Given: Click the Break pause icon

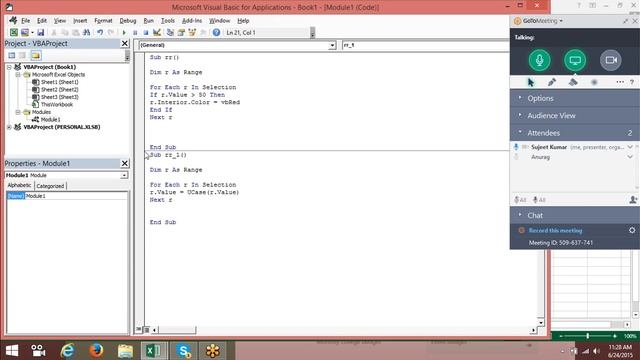Looking at the screenshot, I should point(135,33).
